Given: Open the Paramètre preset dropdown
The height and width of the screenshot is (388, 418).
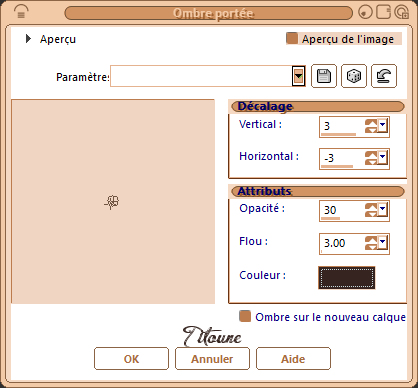Looking at the screenshot, I should [299, 76].
